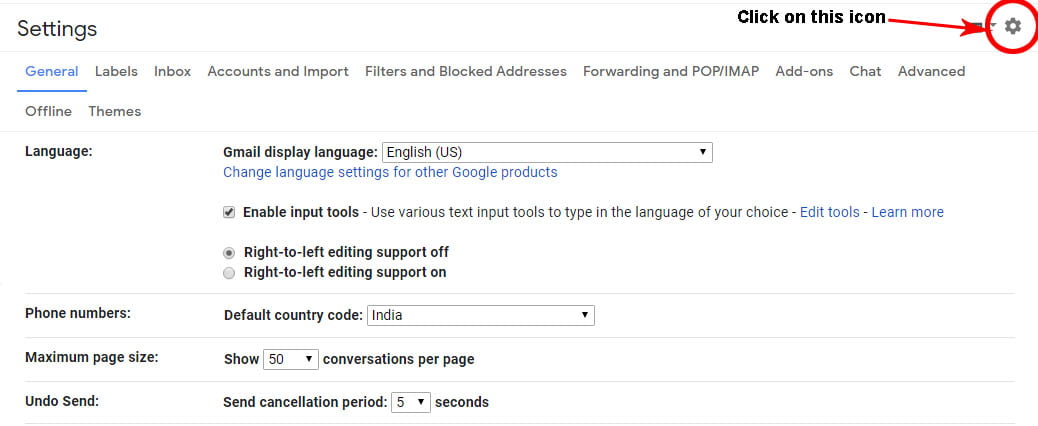Open the Chat settings tab
1038x426 pixels.
click(865, 71)
